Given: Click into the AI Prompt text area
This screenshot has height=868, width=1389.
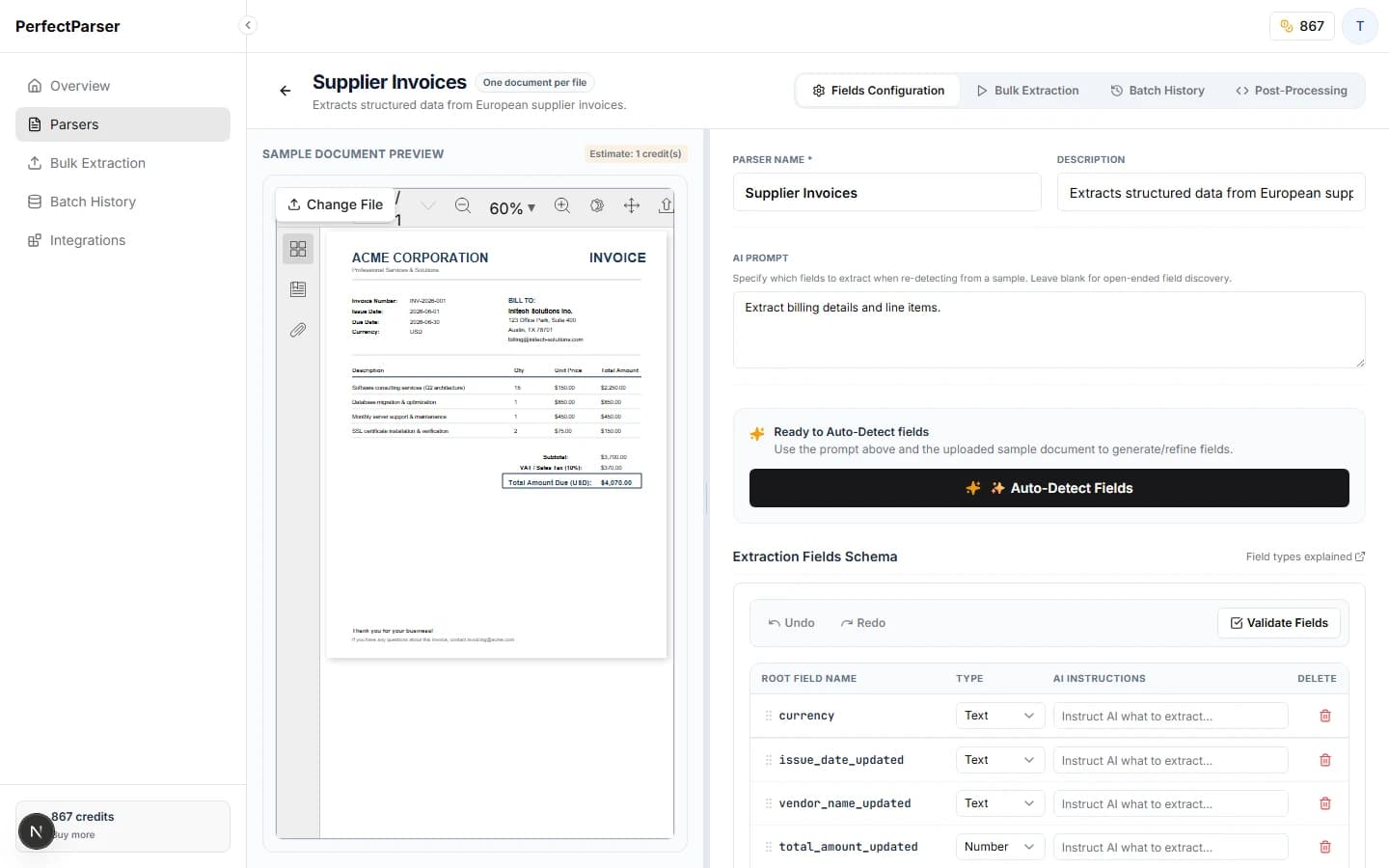Looking at the screenshot, I should 1049,330.
